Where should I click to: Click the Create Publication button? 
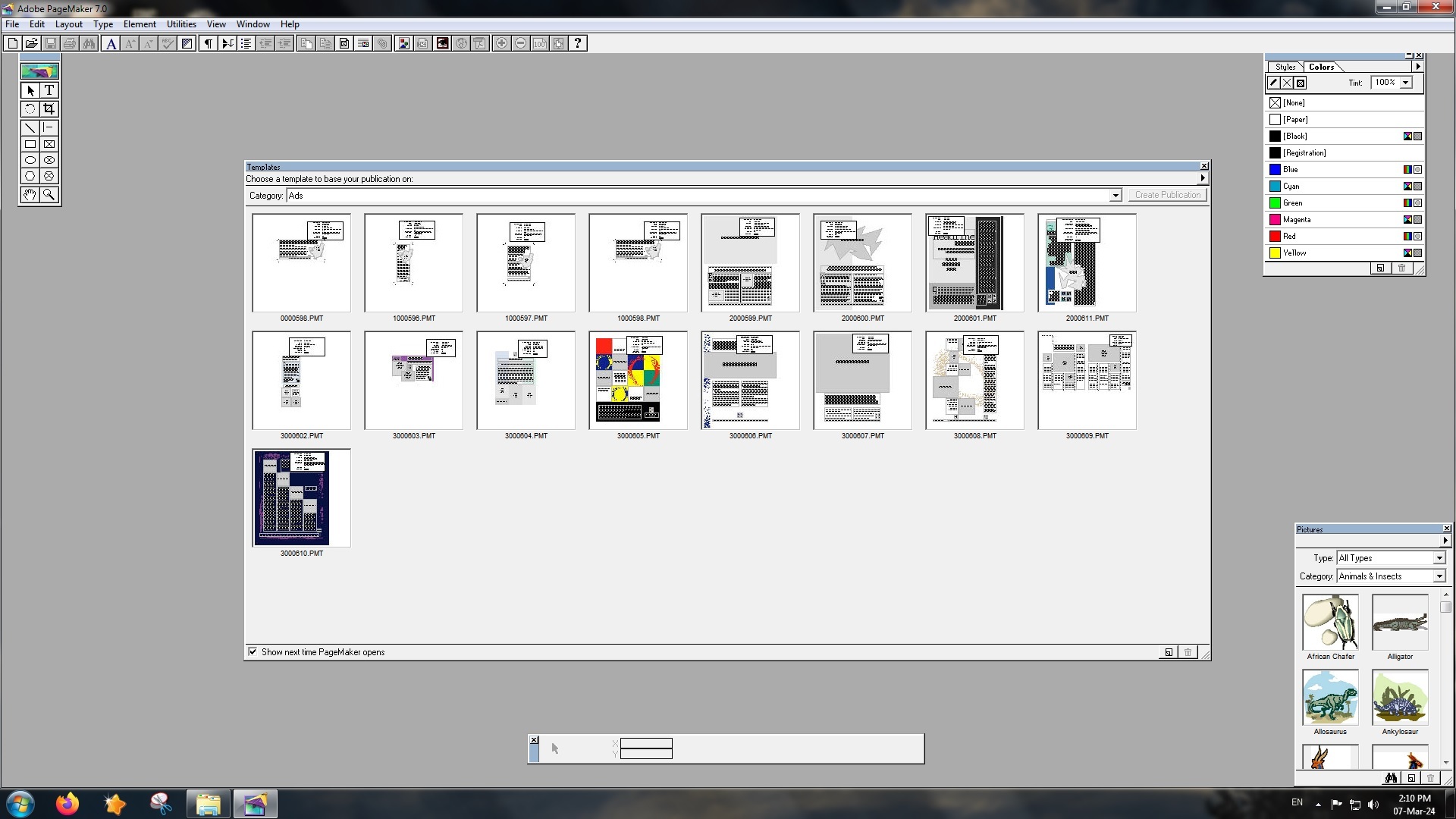tap(1168, 195)
